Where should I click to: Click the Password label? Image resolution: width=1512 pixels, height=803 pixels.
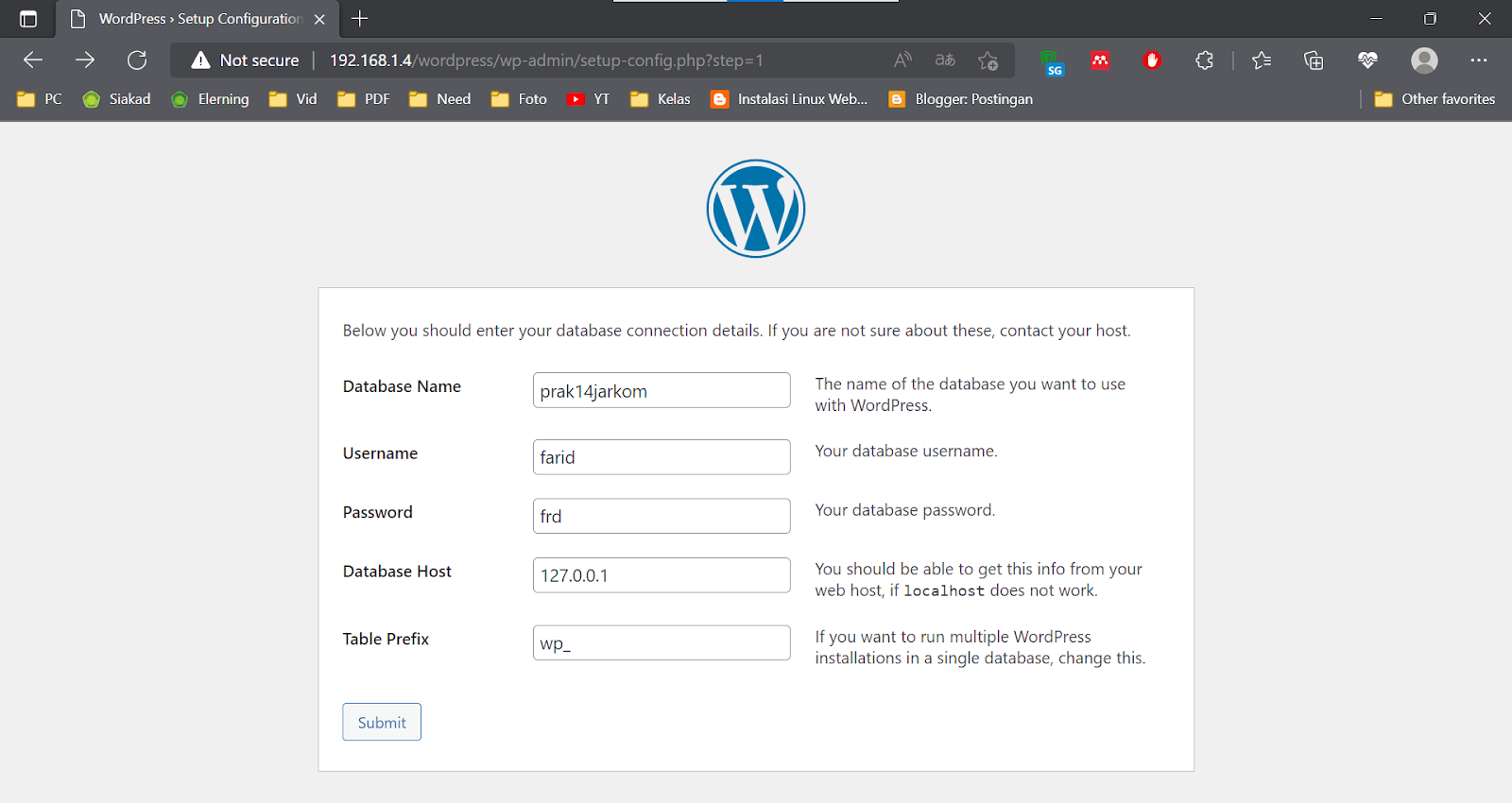tap(377, 512)
